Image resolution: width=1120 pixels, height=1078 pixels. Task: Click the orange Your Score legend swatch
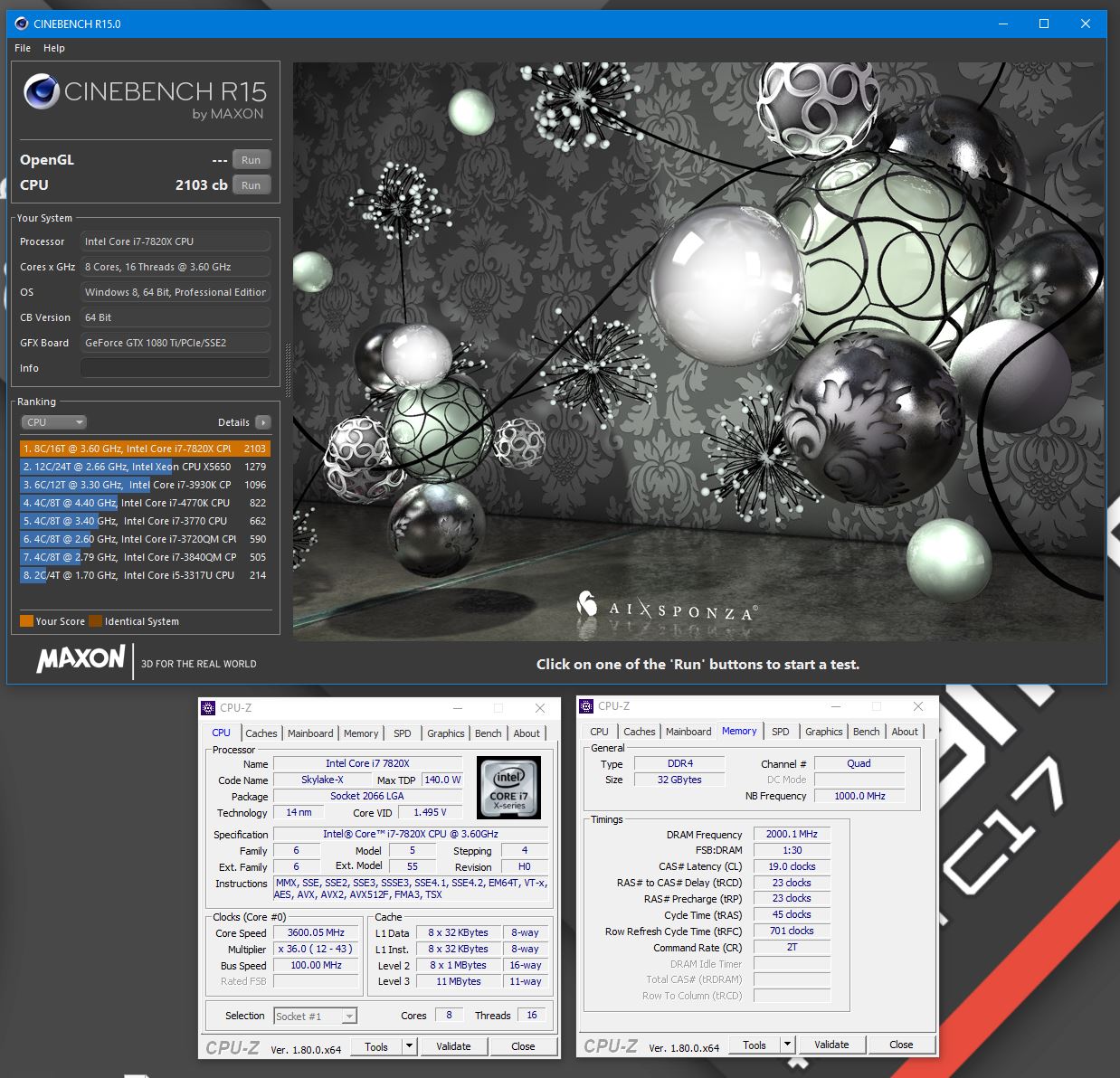(x=26, y=621)
